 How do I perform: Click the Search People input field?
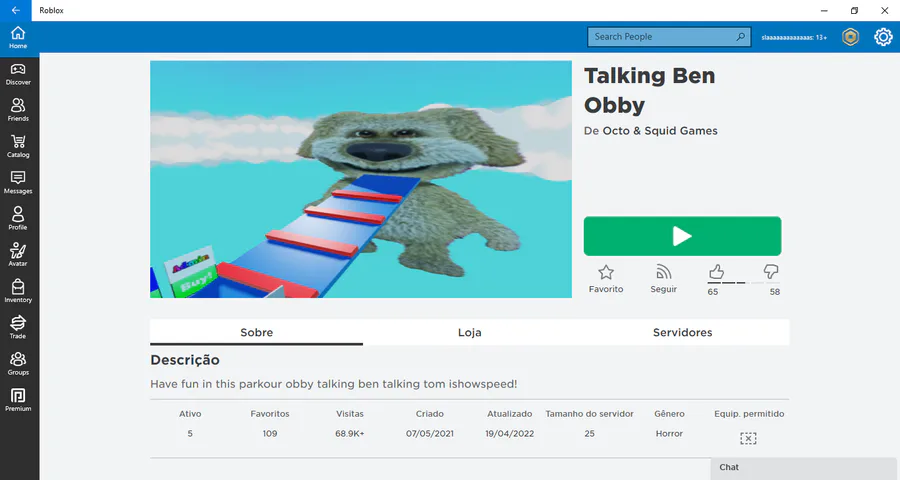pos(669,37)
